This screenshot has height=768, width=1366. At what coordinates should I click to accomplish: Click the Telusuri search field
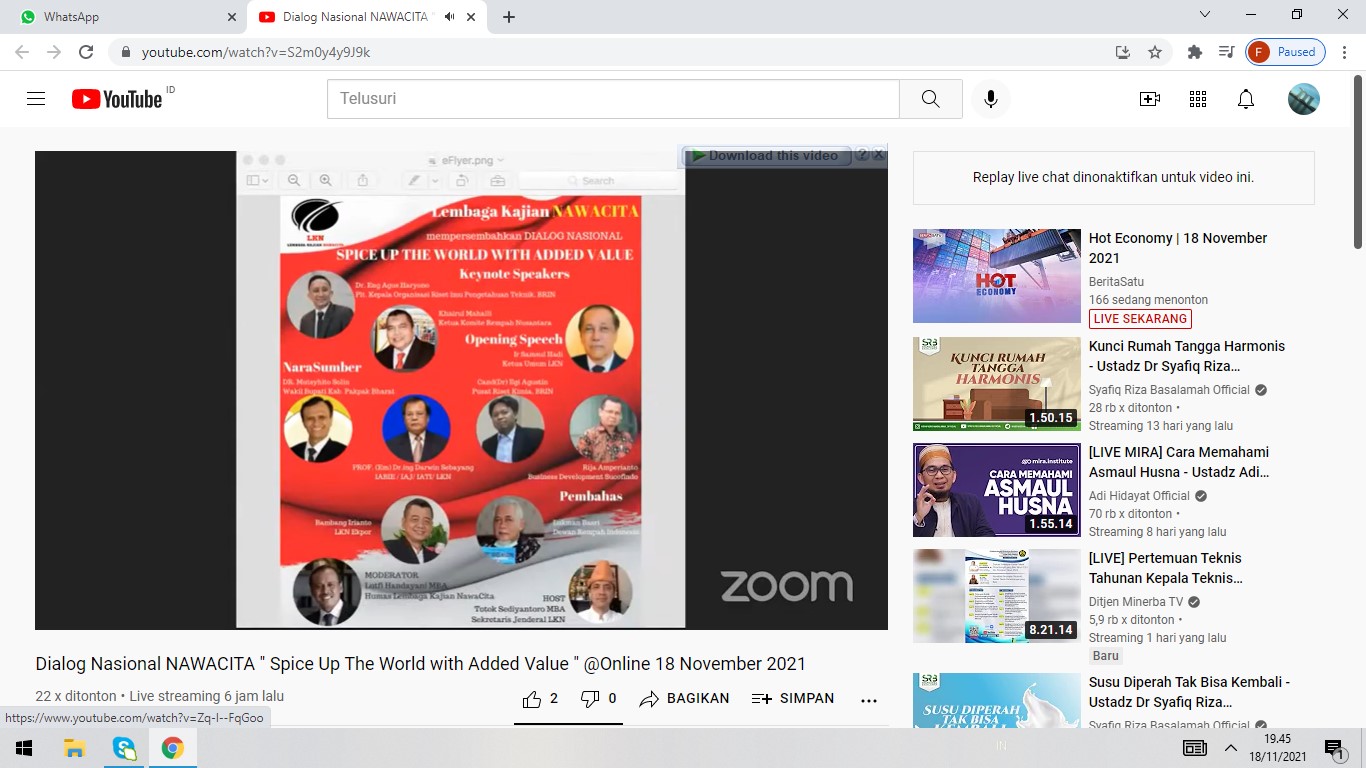click(x=613, y=99)
